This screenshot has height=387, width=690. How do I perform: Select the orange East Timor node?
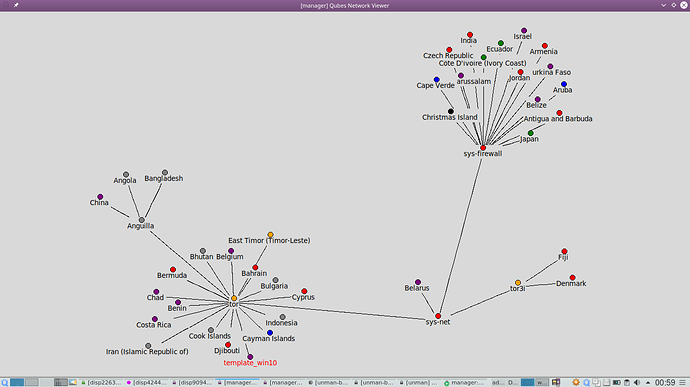270,235
